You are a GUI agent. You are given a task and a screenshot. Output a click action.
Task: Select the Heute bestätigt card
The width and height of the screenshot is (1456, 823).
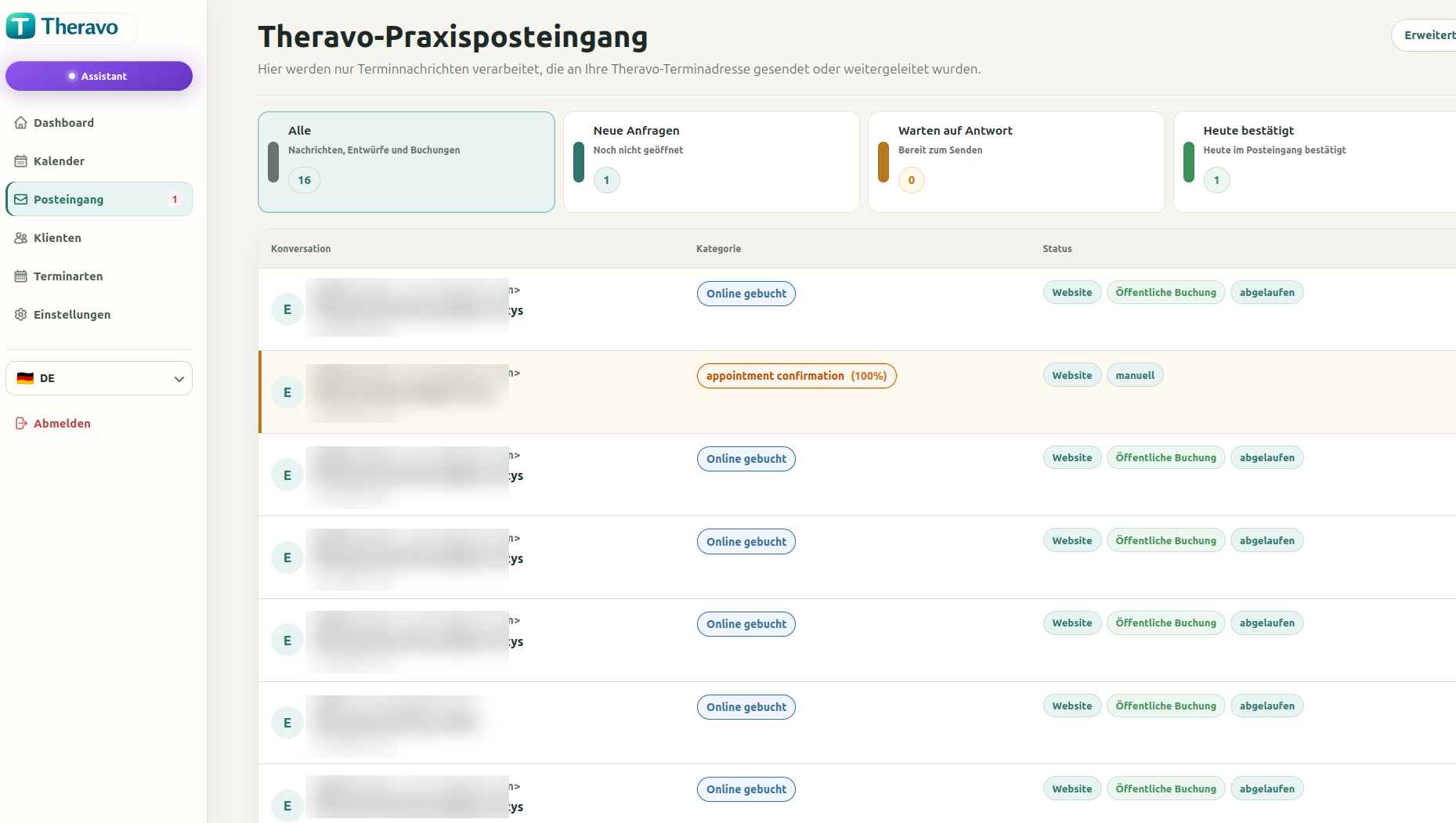(x=1314, y=162)
